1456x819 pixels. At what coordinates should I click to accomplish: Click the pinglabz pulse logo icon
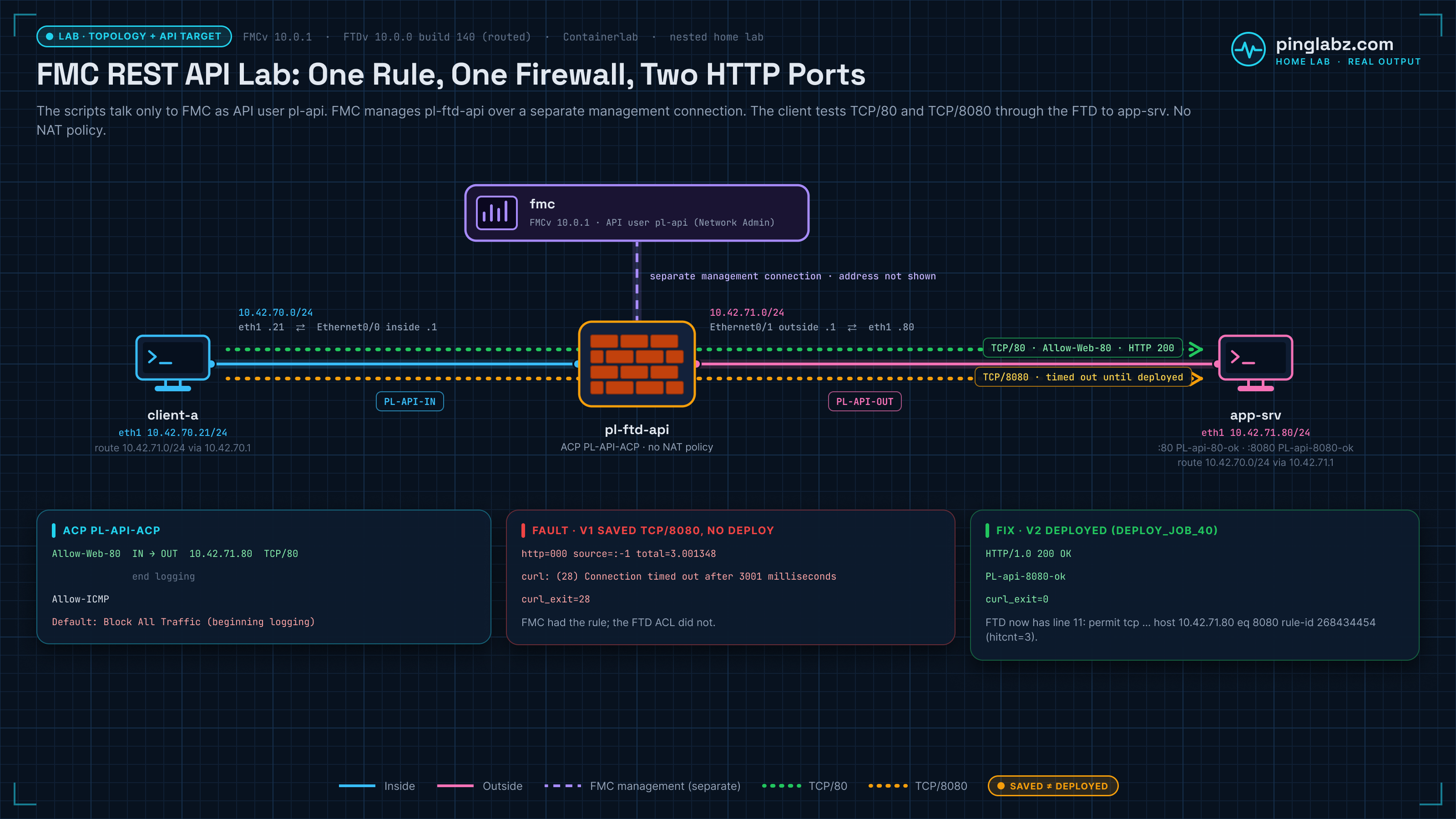[x=1248, y=49]
